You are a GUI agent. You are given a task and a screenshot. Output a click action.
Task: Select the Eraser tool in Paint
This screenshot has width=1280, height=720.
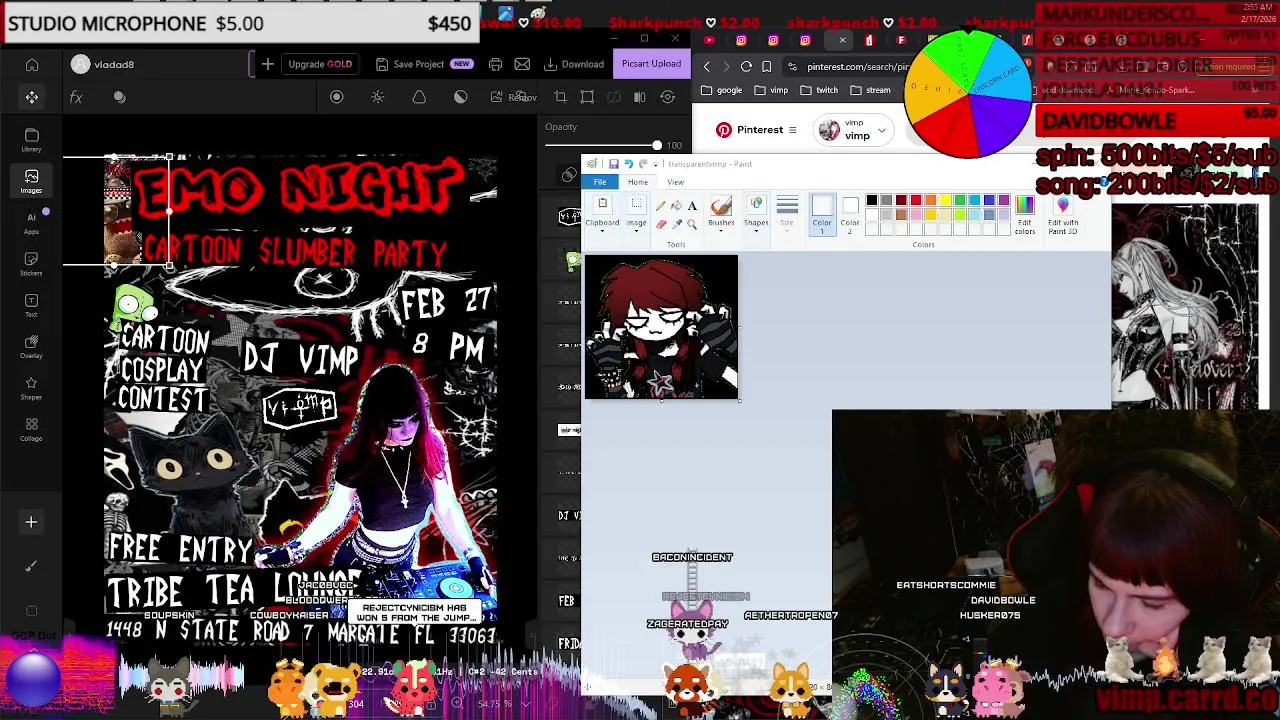661,225
